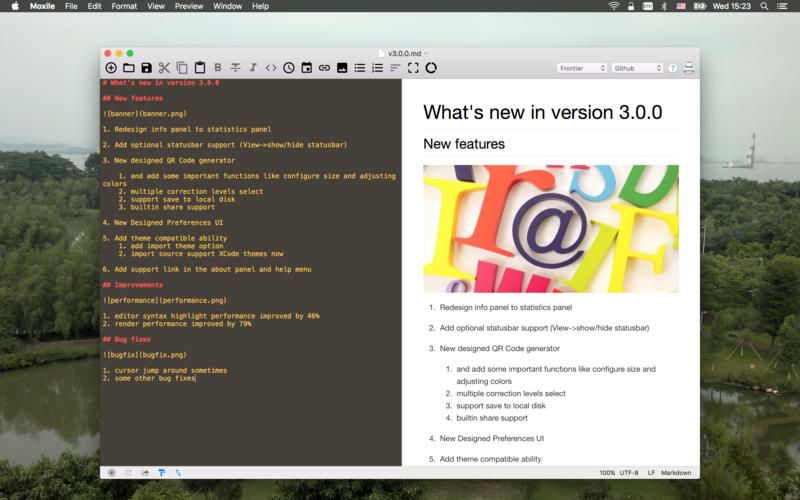Save the document with the floppy disk icon
Image resolution: width=800 pixels, height=500 pixels.
pyautogui.click(x=146, y=68)
